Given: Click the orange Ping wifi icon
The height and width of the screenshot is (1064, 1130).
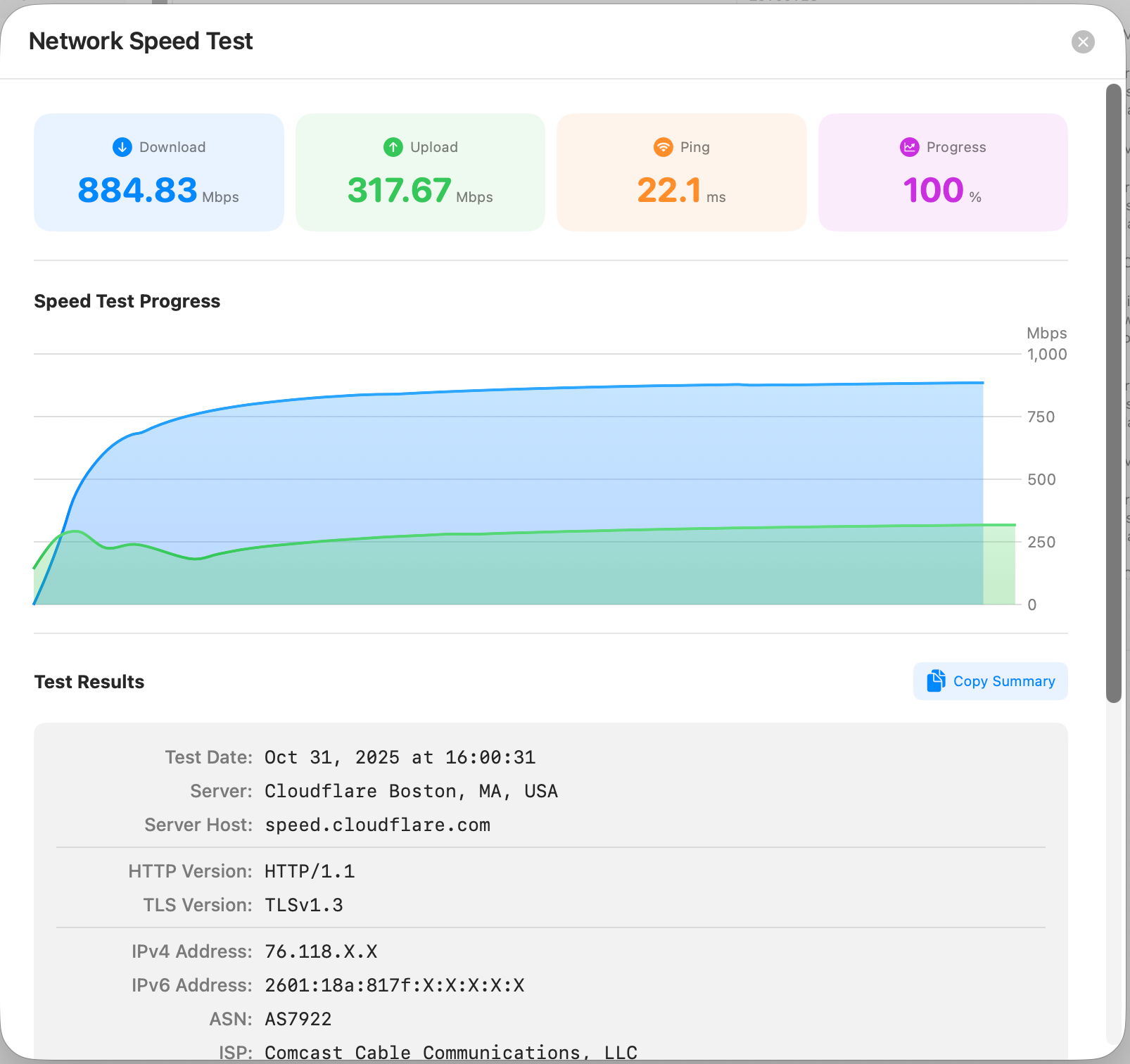Looking at the screenshot, I should coord(663,147).
